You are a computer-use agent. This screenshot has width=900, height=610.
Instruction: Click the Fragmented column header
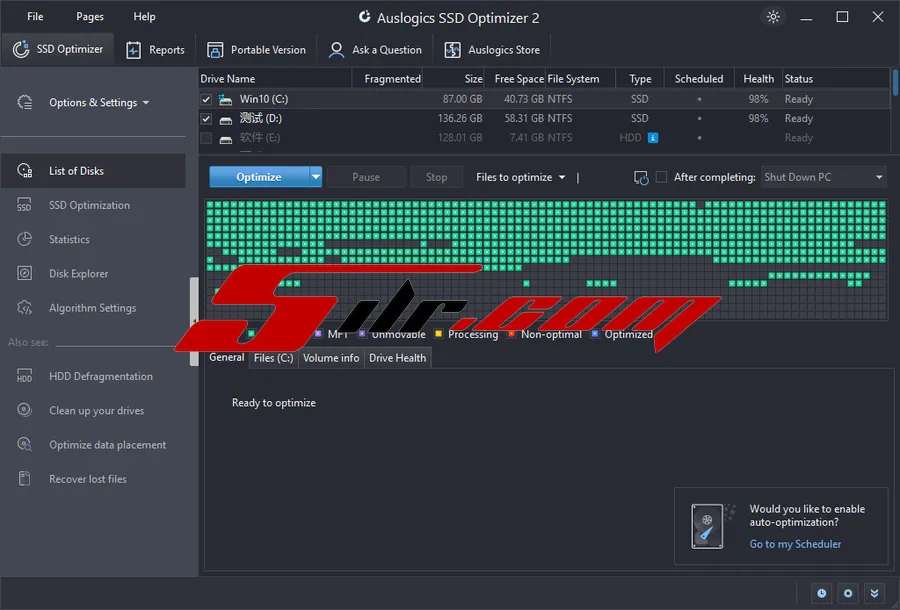(387, 79)
